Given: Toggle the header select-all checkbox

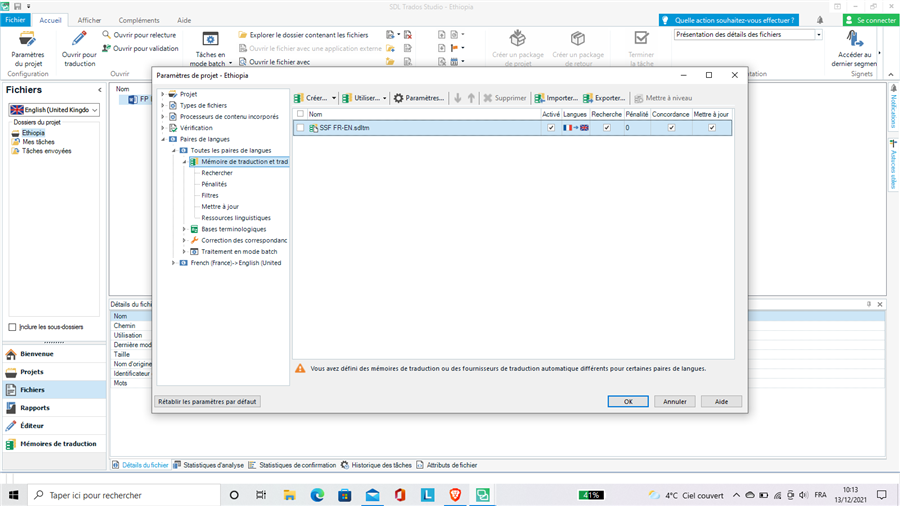Looking at the screenshot, I should tap(300, 114).
